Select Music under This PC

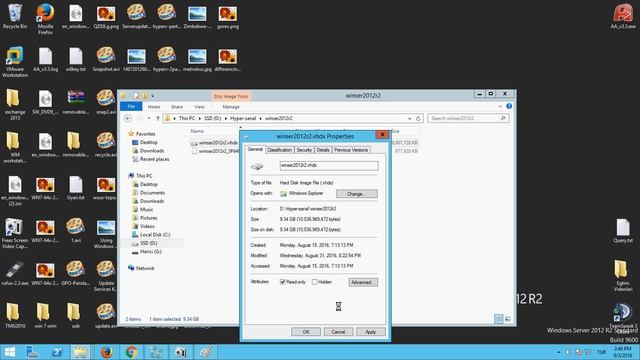point(147,209)
